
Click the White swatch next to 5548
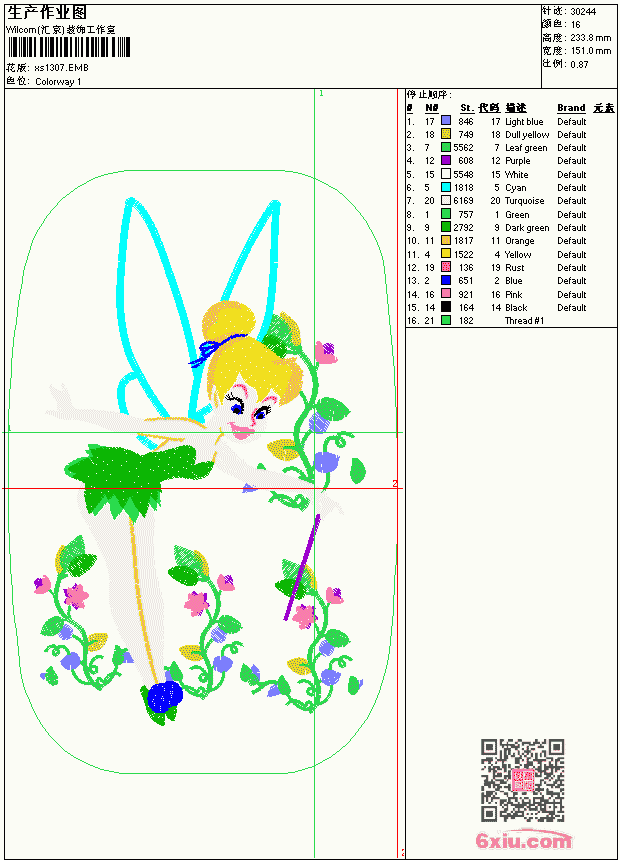click(x=446, y=174)
